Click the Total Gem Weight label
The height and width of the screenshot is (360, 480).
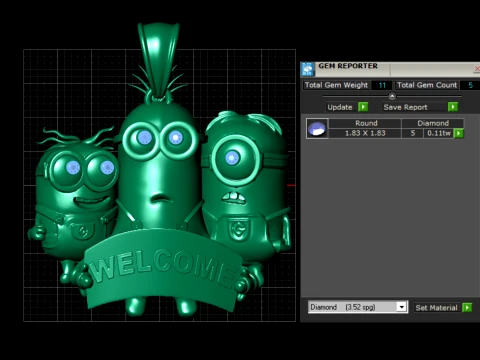(x=336, y=85)
